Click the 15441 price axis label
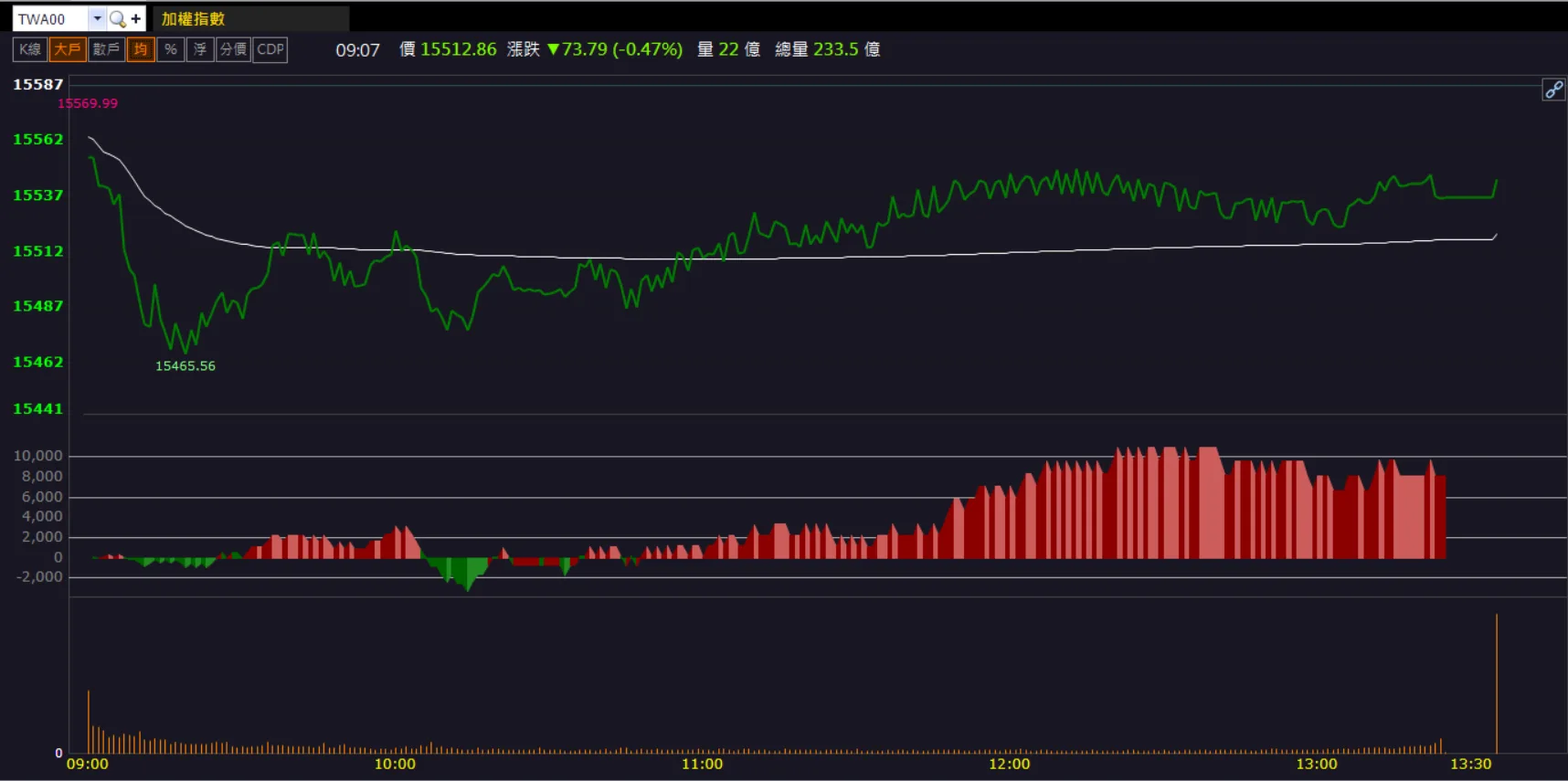This screenshot has height=781, width=1568. pyautogui.click(x=38, y=408)
